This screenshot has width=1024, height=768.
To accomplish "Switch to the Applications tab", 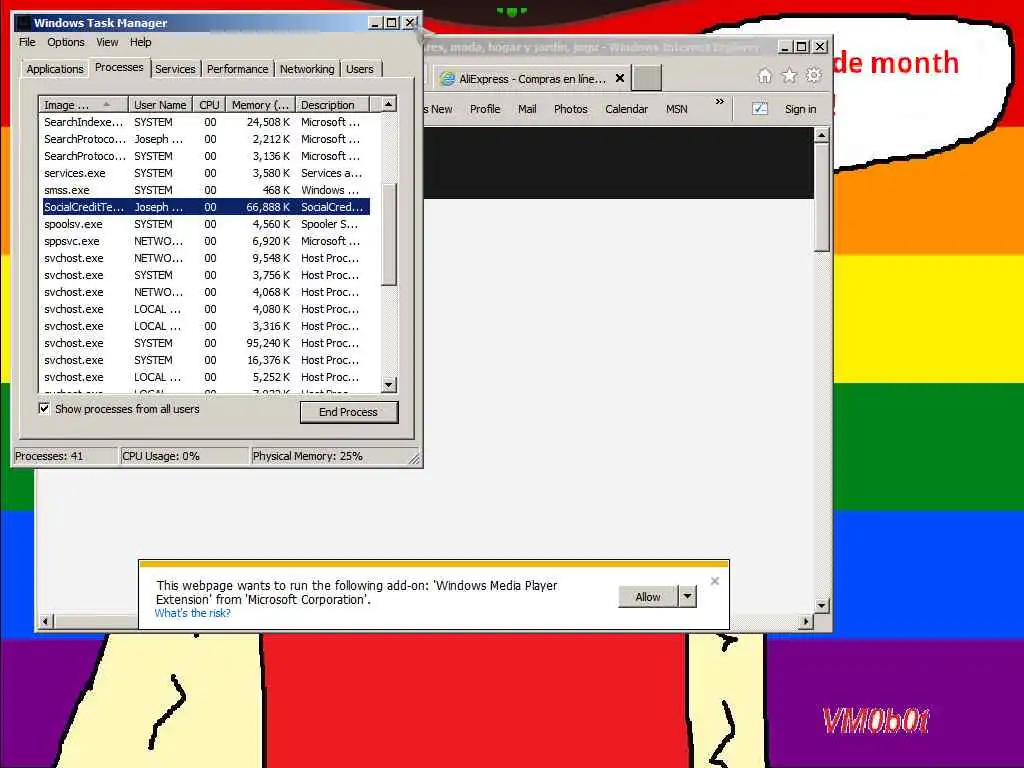I will pos(55,69).
